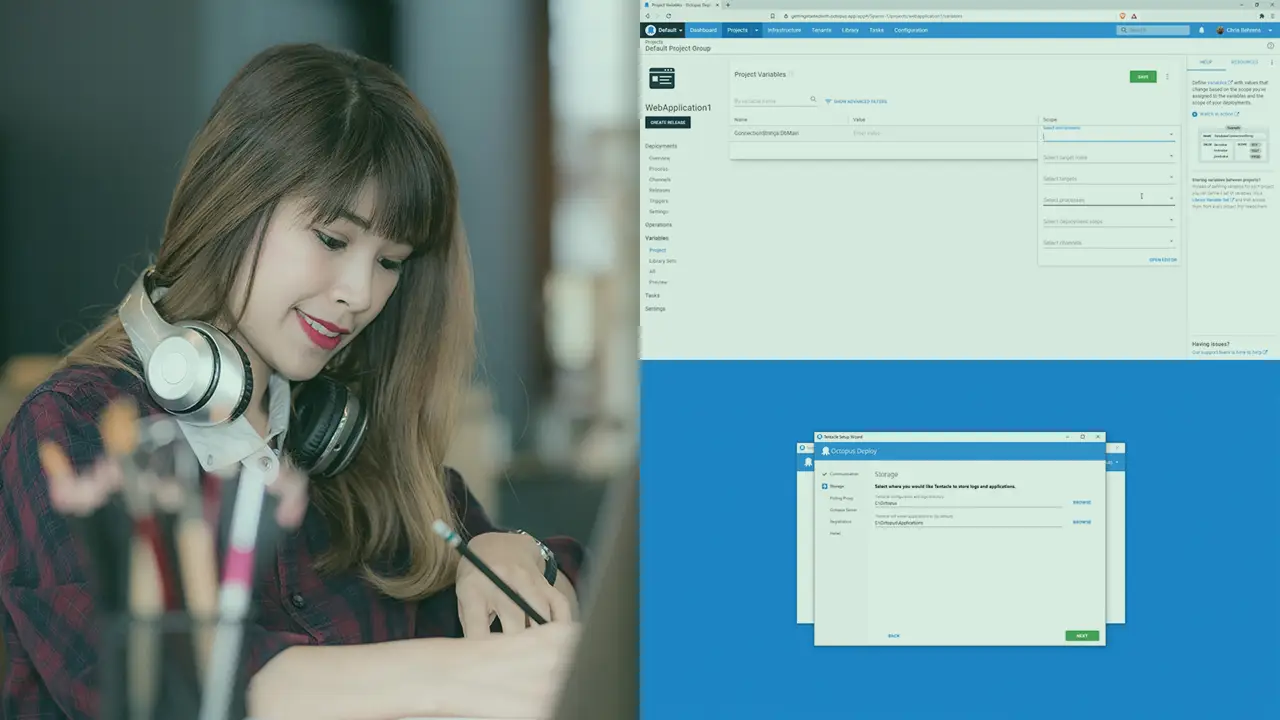Click the Chris Behrens user avatar
This screenshot has height=720, width=1280.
tap(1220, 30)
